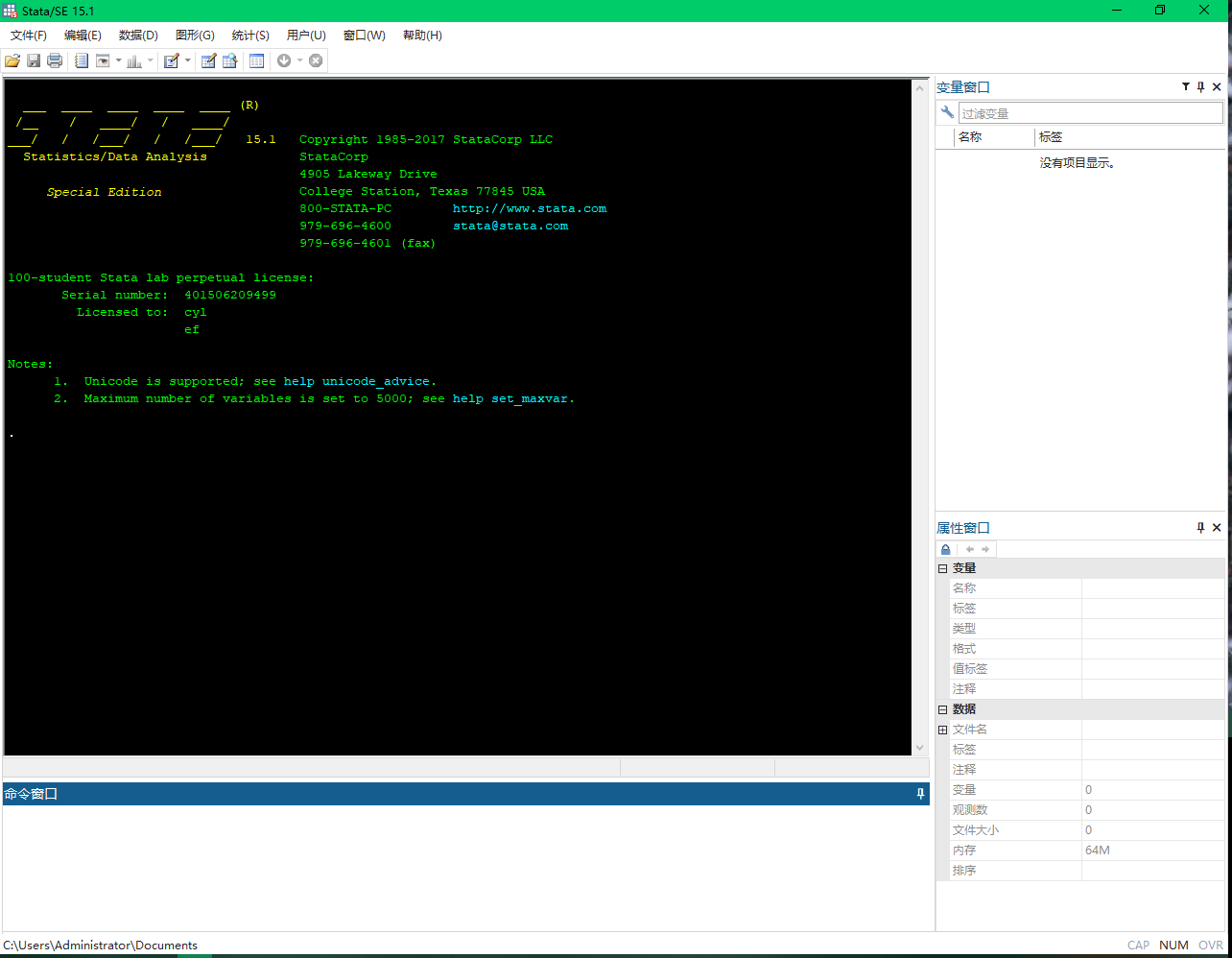This screenshot has width=1232, height=958.
Task: Close the 变量窗口 panel
Action: click(1217, 86)
